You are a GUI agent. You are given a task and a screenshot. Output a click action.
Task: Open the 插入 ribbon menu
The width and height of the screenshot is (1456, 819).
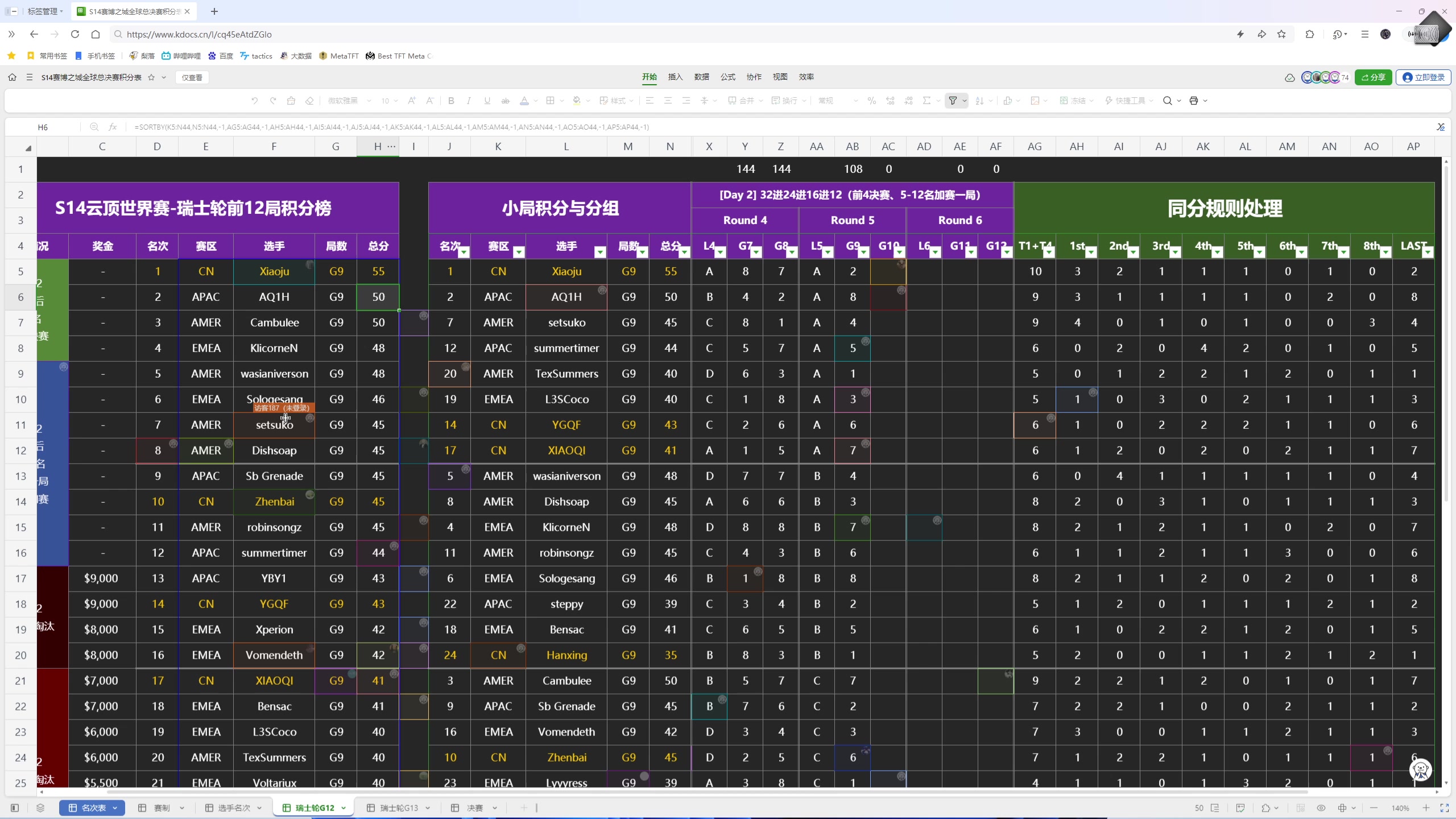[x=675, y=77]
